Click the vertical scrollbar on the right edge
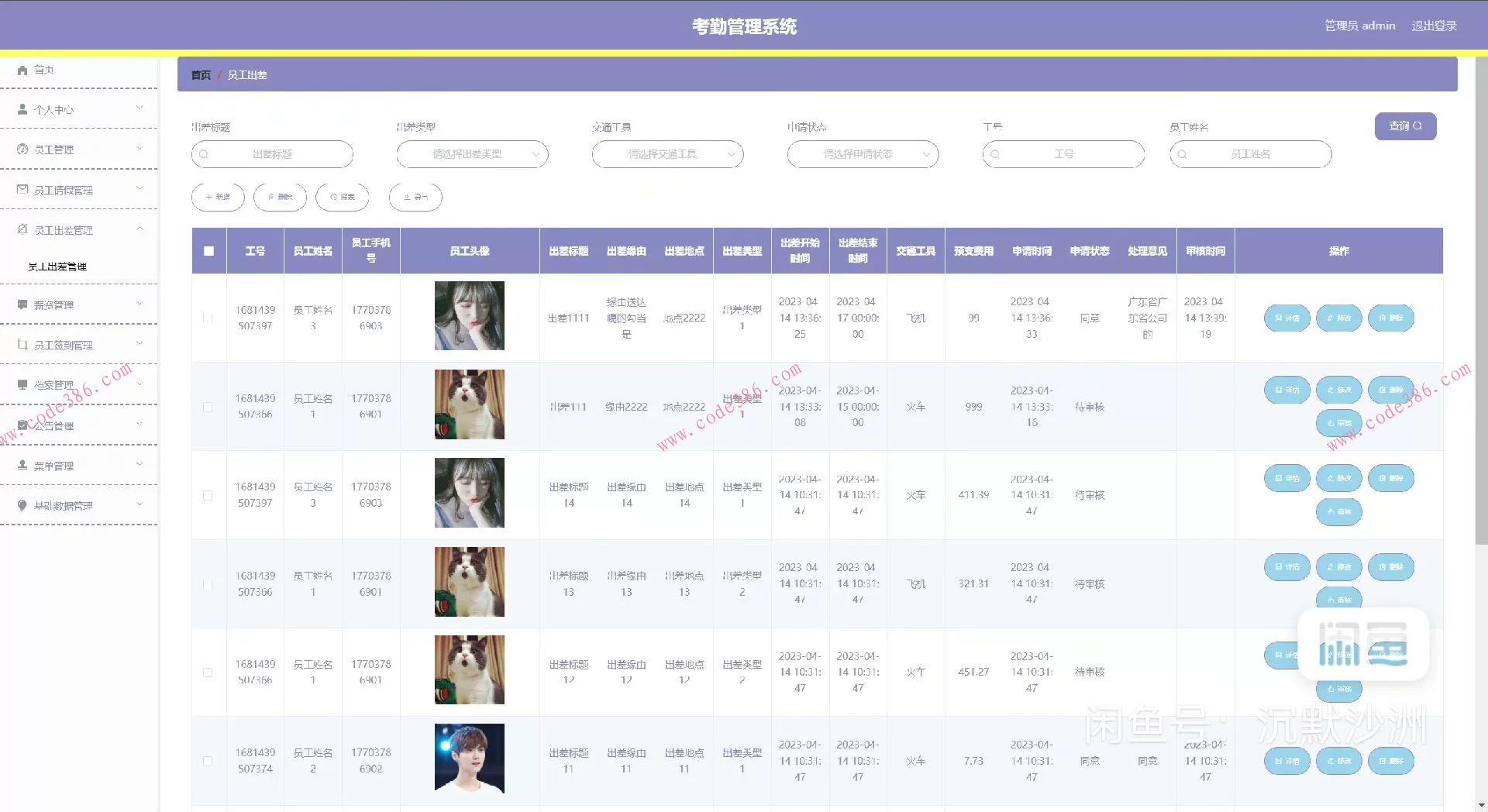 1482,302
